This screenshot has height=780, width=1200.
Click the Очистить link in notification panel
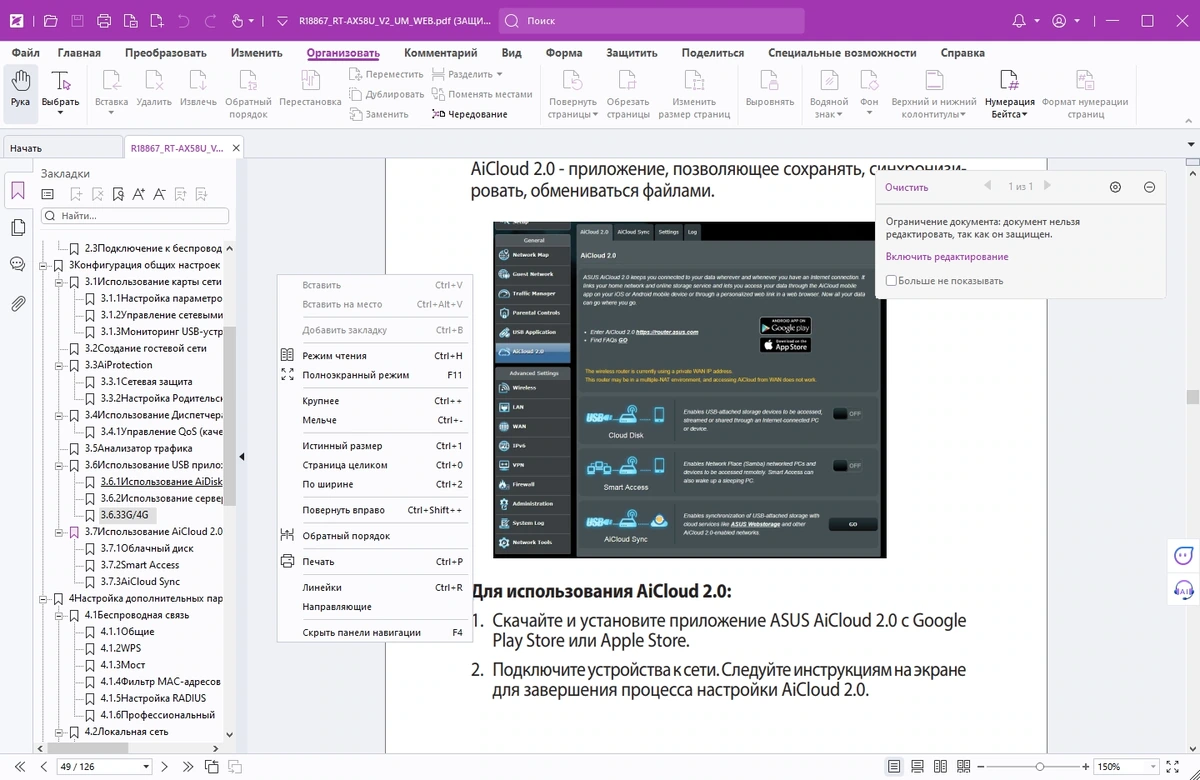[907, 187]
